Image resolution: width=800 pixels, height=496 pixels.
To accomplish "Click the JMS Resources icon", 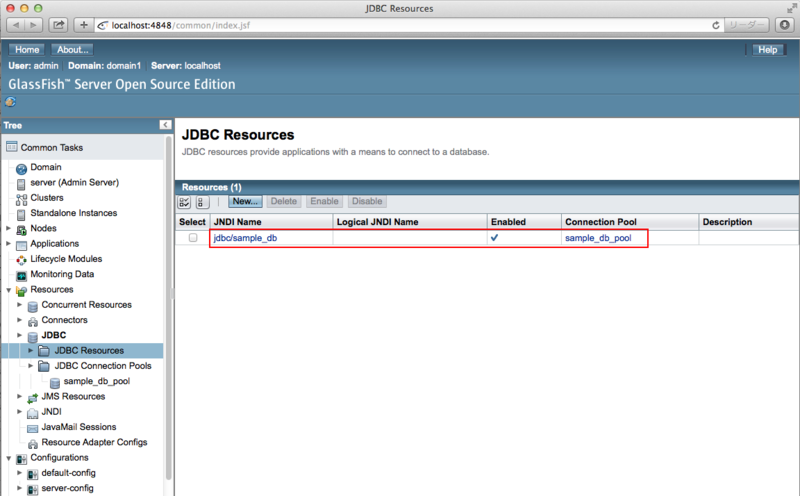I will (x=32, y=398).
